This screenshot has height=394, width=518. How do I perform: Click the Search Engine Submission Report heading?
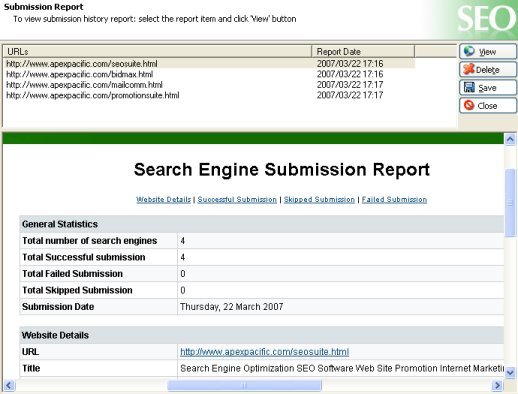coord(282,170)
